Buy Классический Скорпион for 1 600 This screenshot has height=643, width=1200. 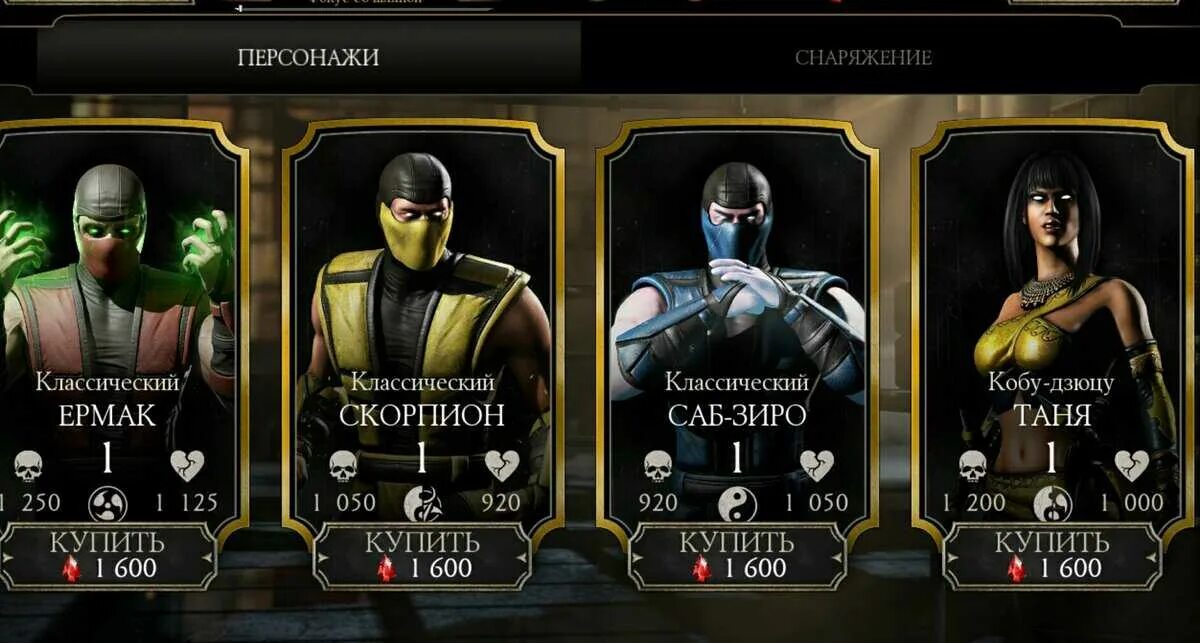click(423, 556)
